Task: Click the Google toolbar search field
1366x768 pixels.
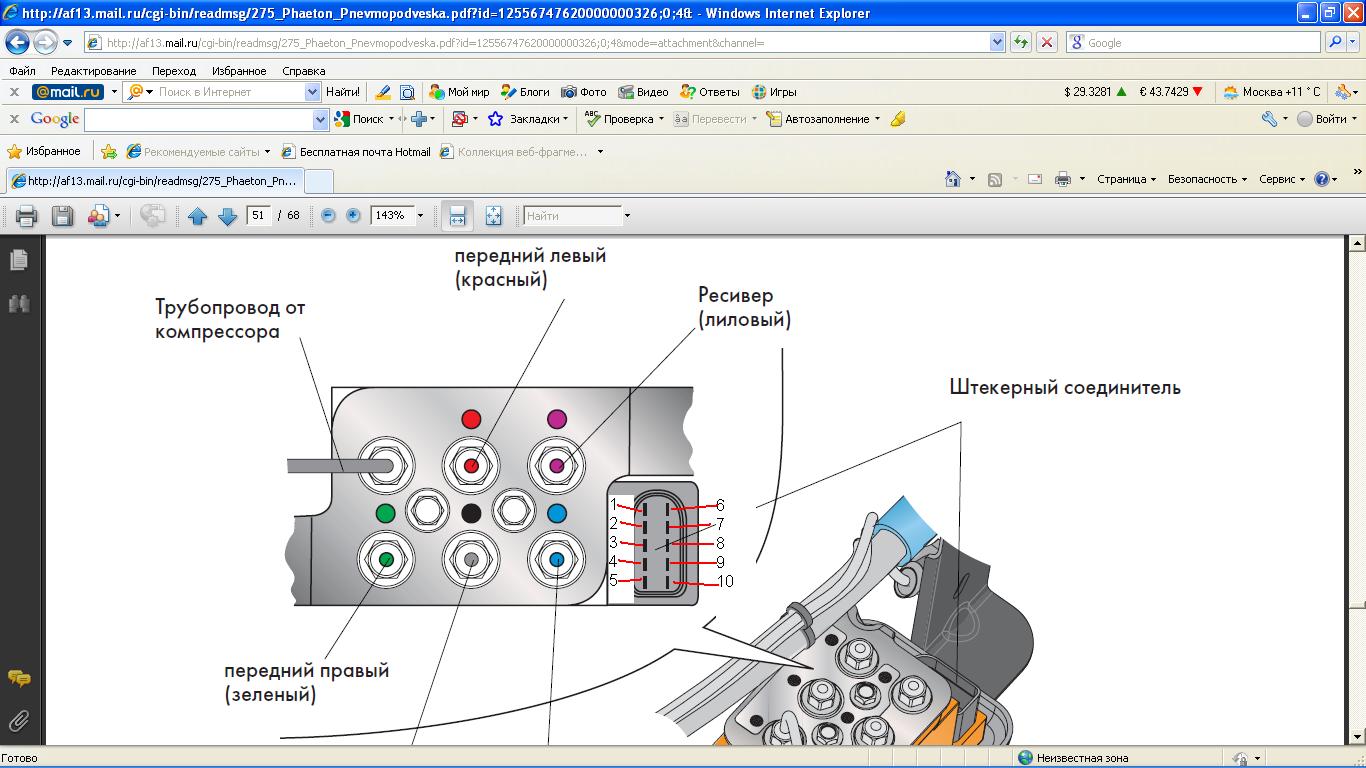Action: click(x=198, y=119)
